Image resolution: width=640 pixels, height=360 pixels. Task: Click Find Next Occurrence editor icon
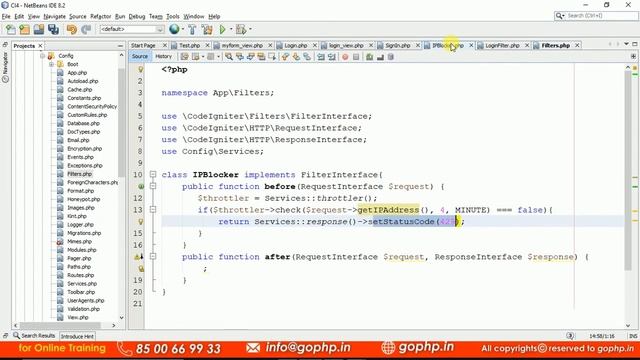click(250, 57)
